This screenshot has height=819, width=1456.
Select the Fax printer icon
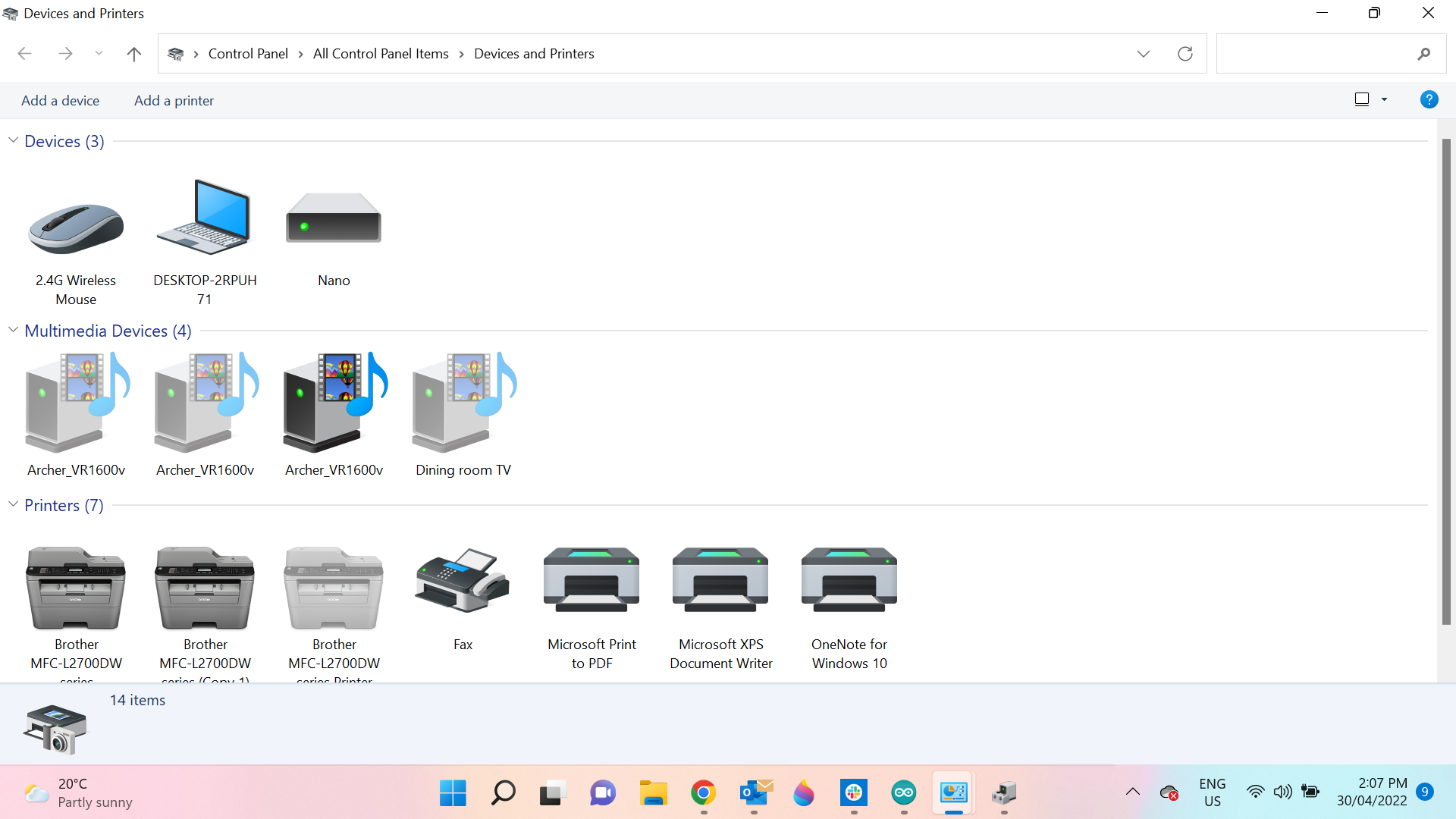pos(463,582)
